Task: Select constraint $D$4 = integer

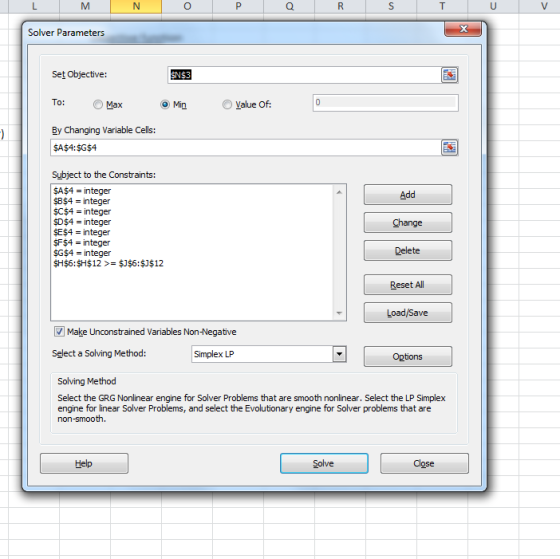Action: (82, 222)
